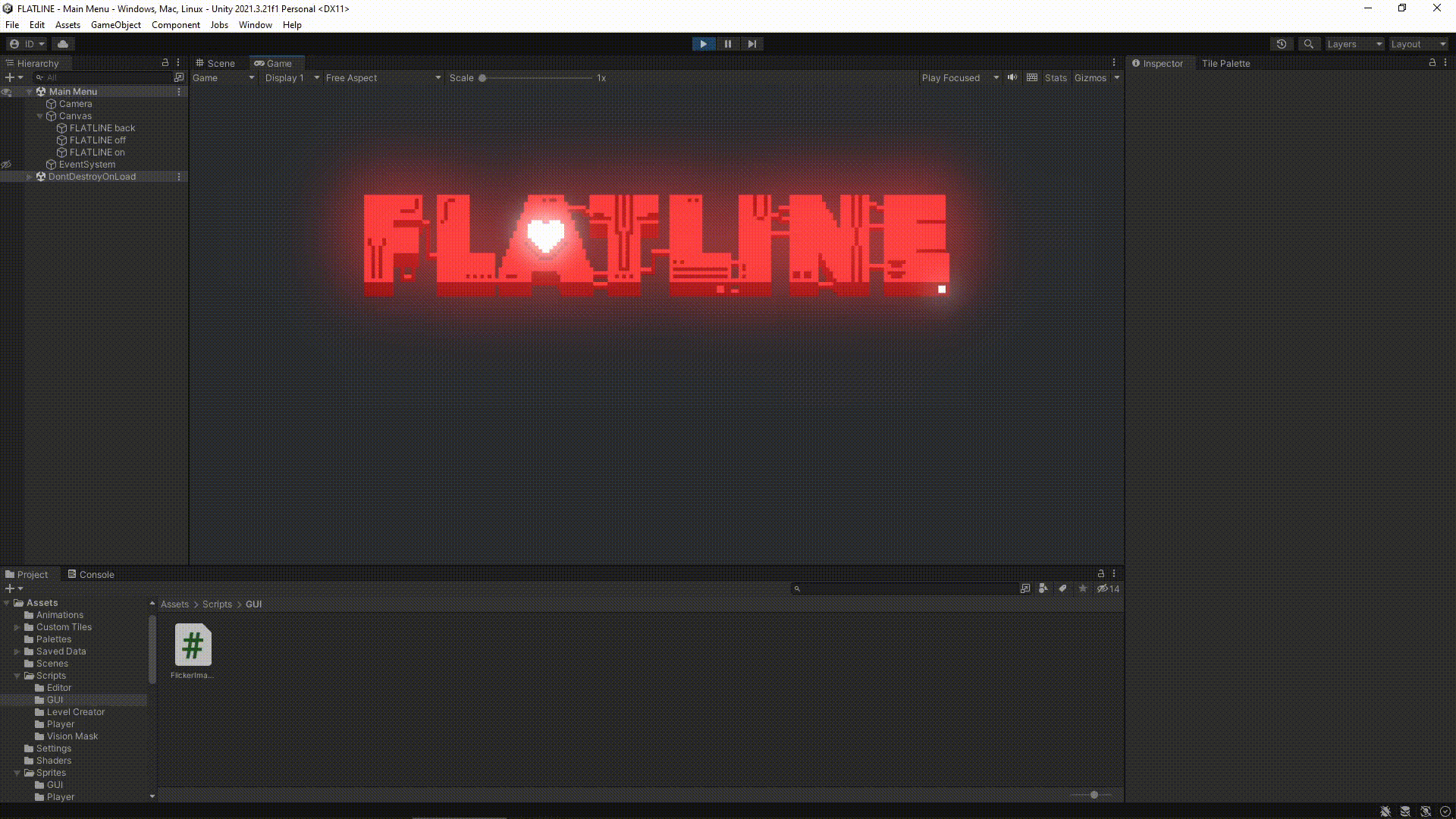Open the Layers dropdown

point(1353,43)
